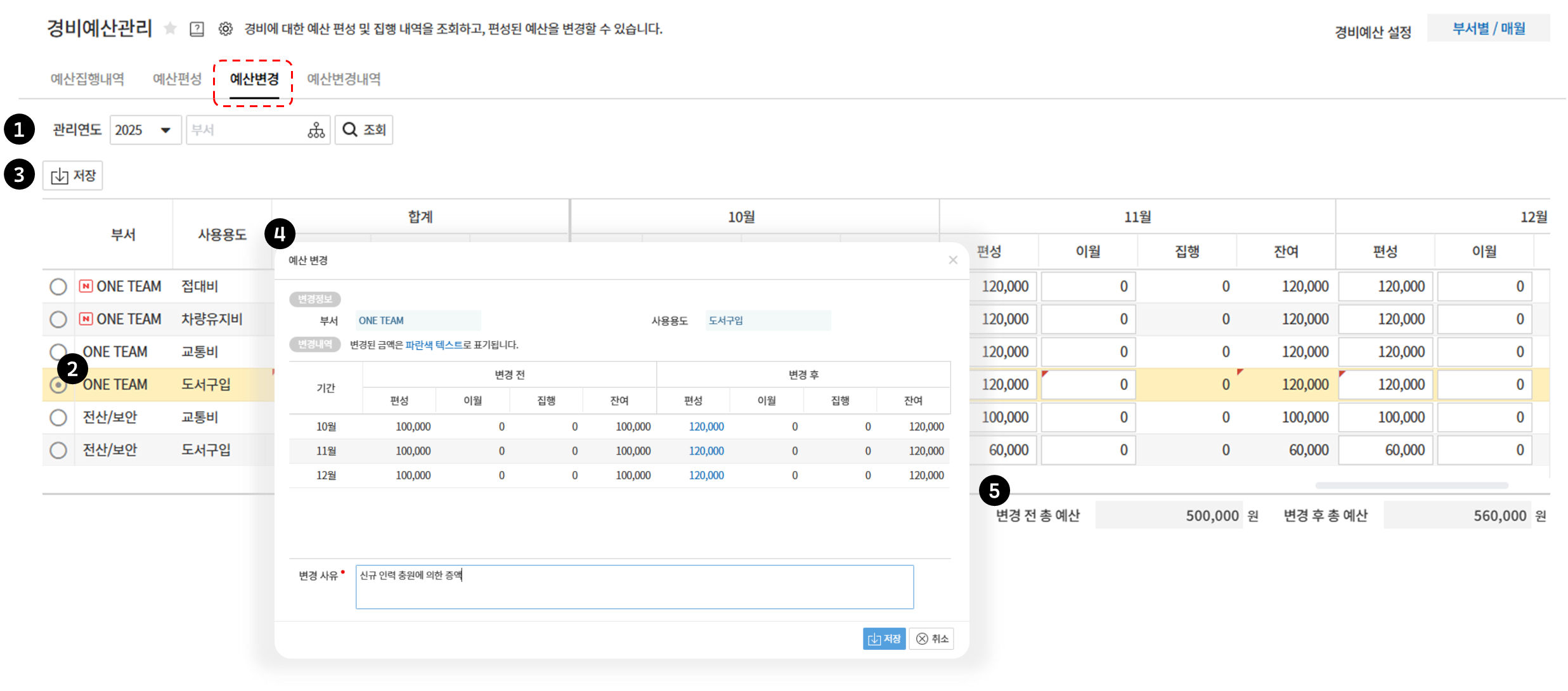Click the favorite star icon beside 경비예산관리
The width and height of the screenshot is (1568, 691).
(x=170, y=29)
